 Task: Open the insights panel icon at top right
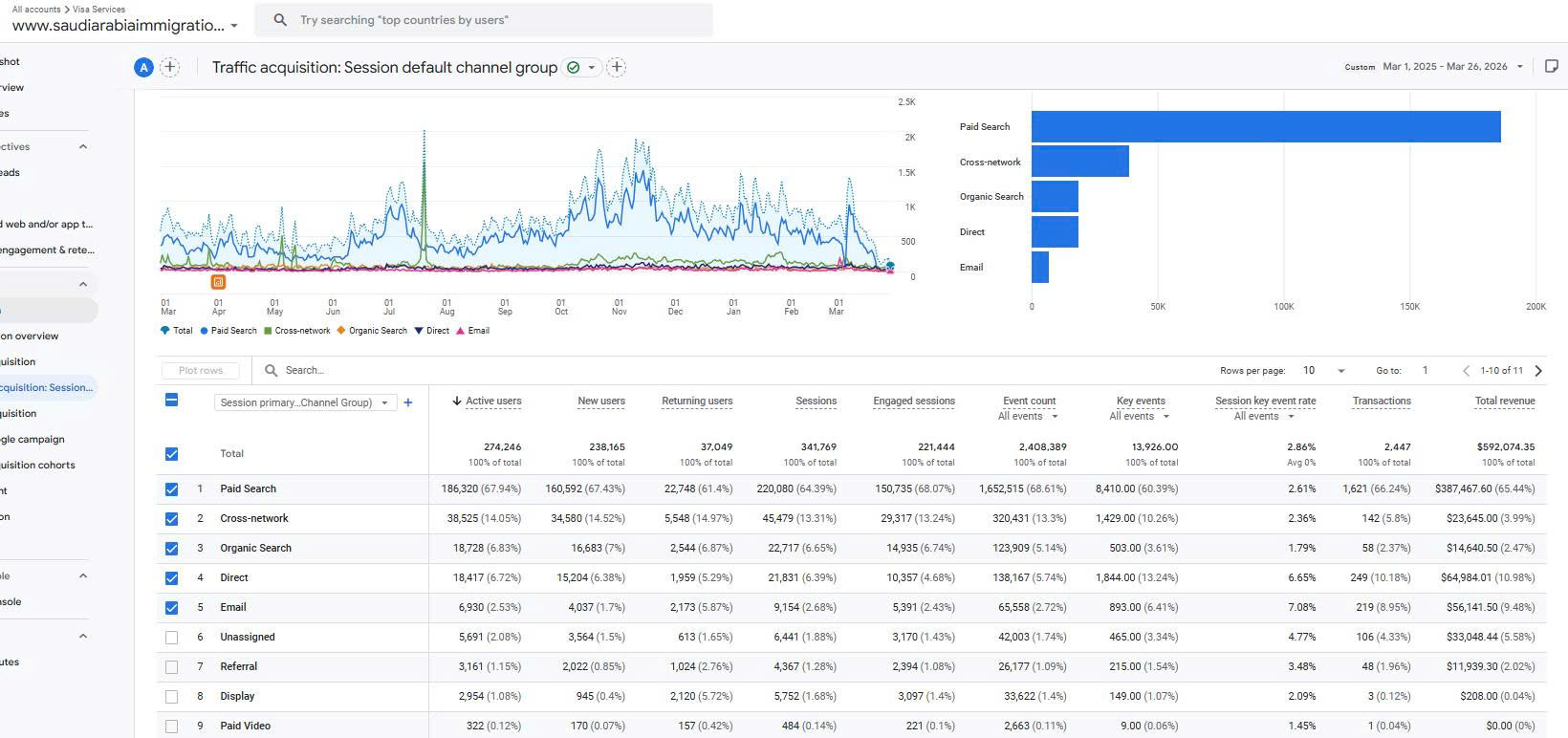pos(1551,66)
